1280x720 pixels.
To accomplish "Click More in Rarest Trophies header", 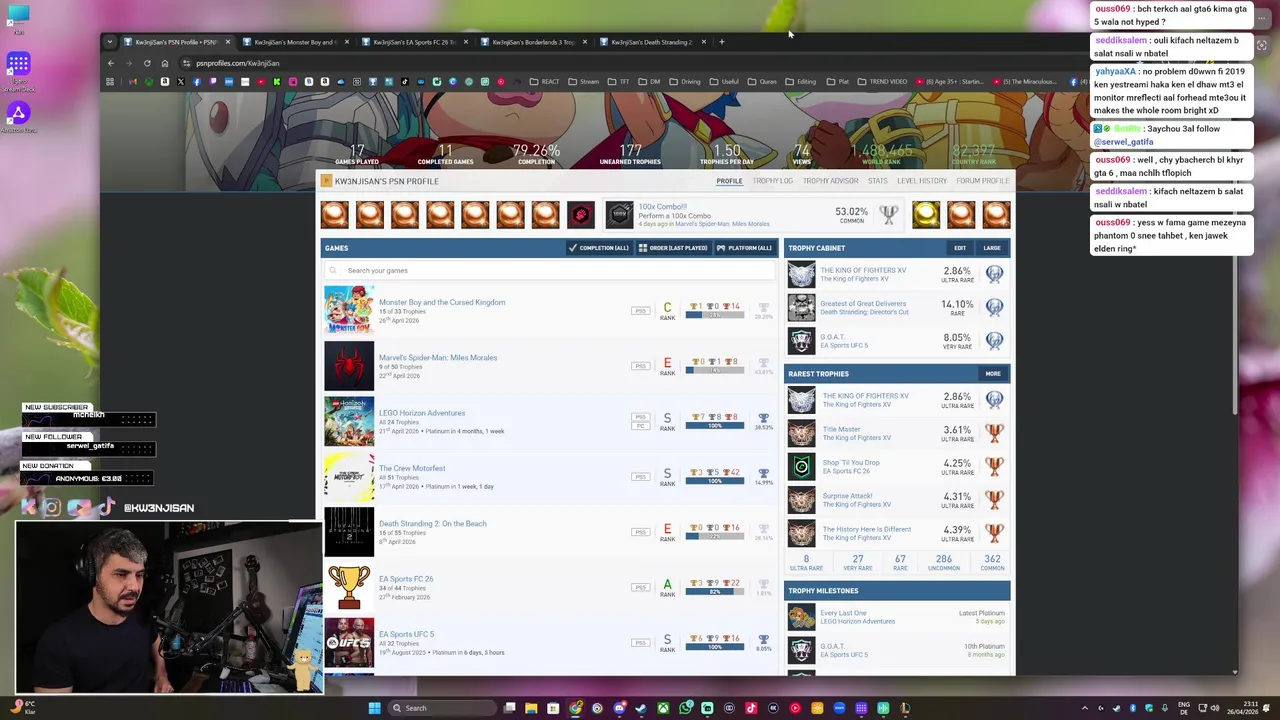I will pos(993,374).
